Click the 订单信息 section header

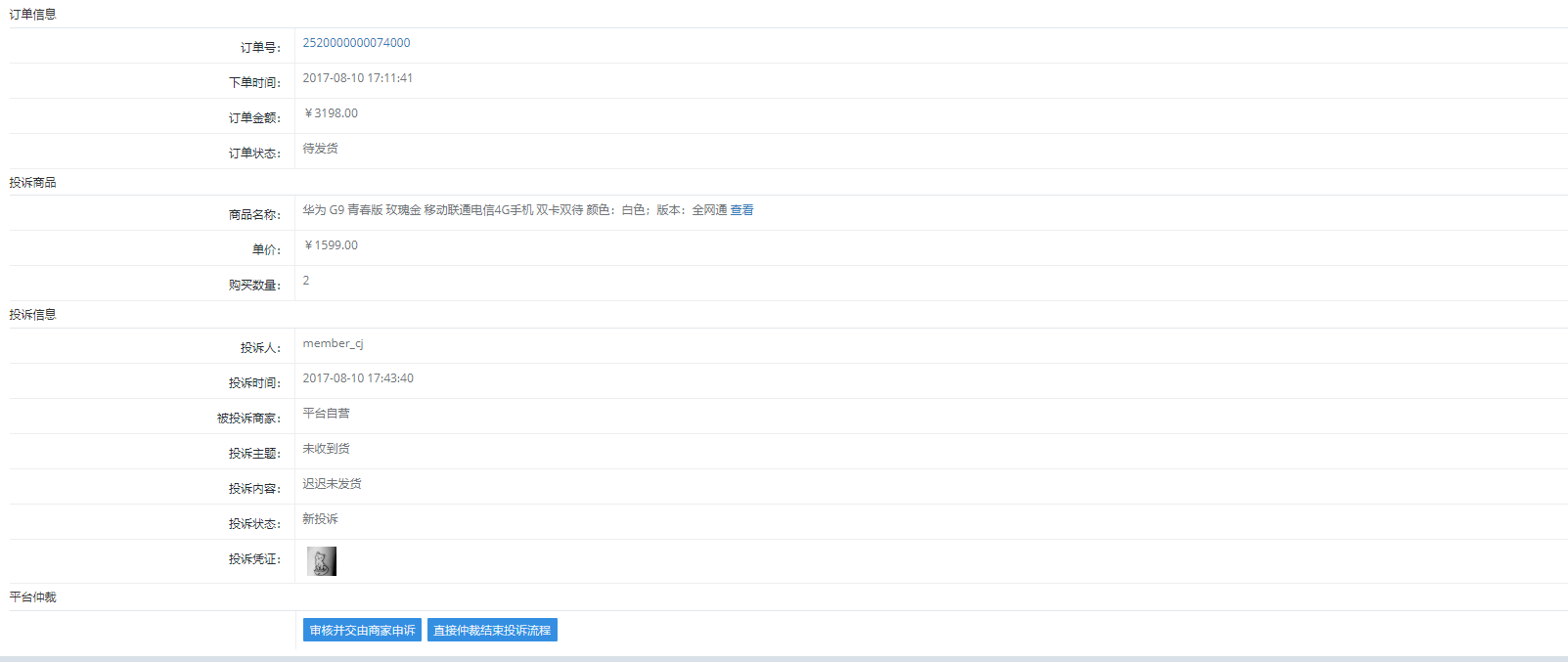(33, 15)
